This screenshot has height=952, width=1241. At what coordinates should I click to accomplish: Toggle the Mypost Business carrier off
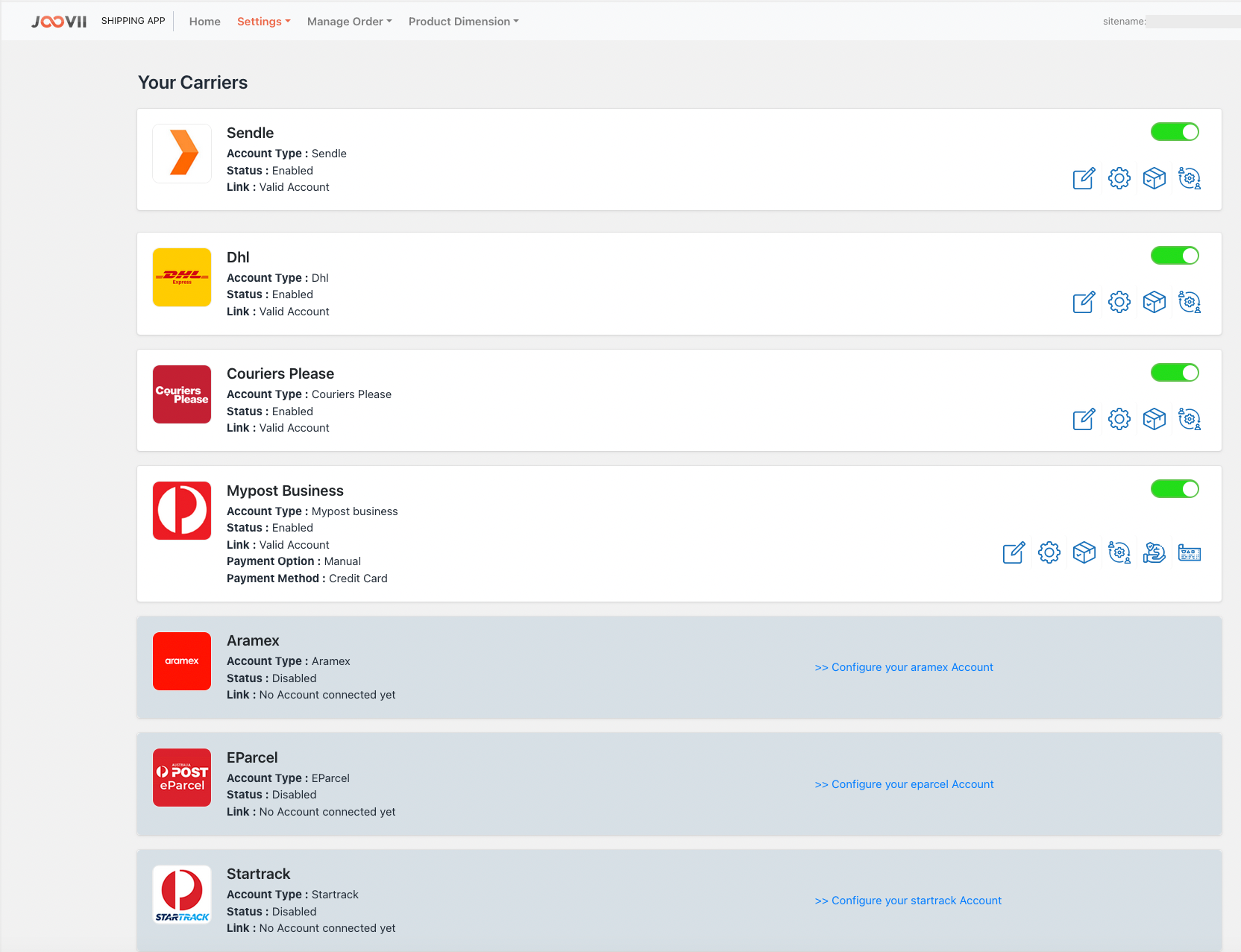click(x=1174, y=489)
